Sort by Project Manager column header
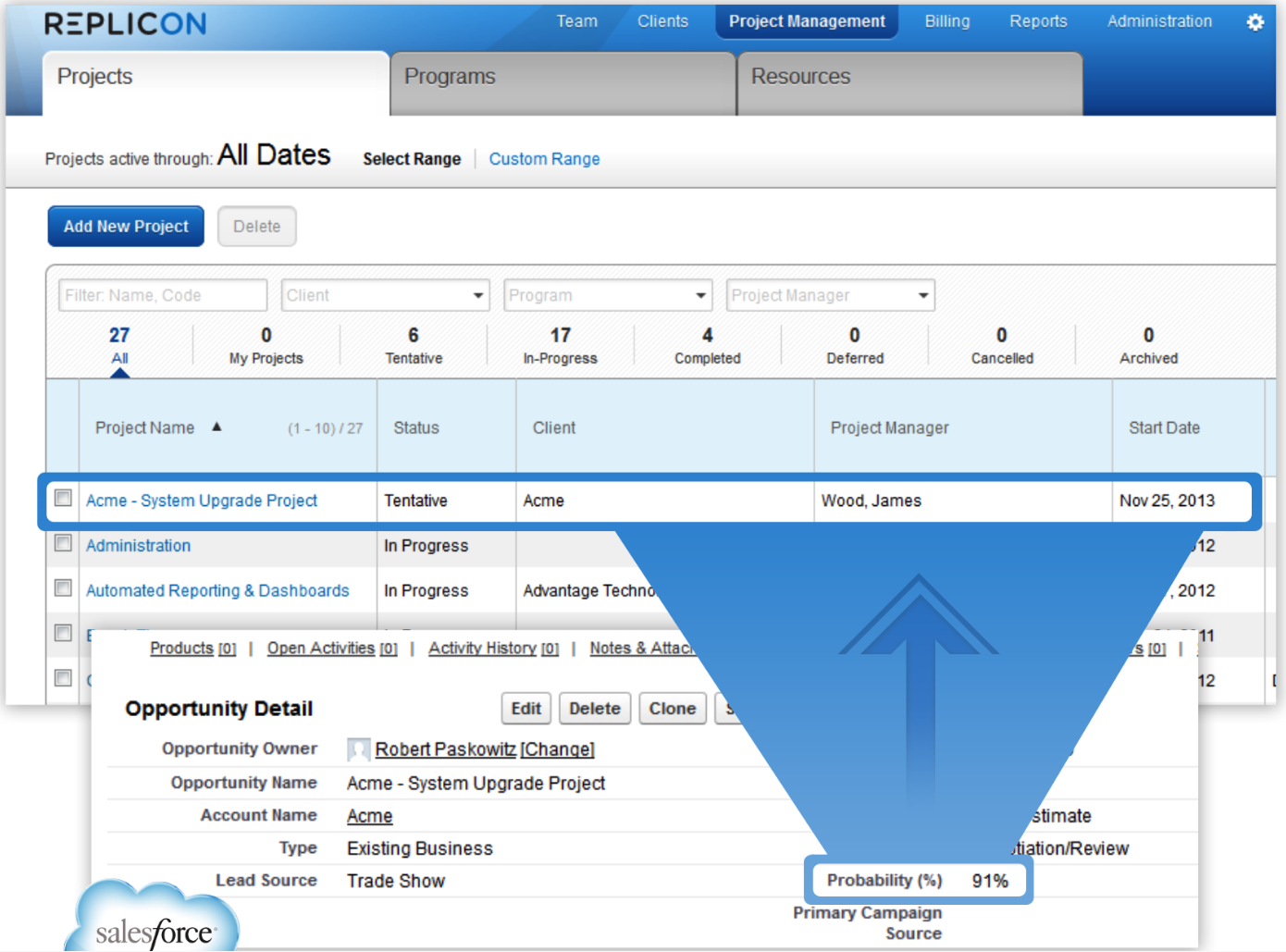Viewport: 1286px width, 952px height. pos(890,427)
